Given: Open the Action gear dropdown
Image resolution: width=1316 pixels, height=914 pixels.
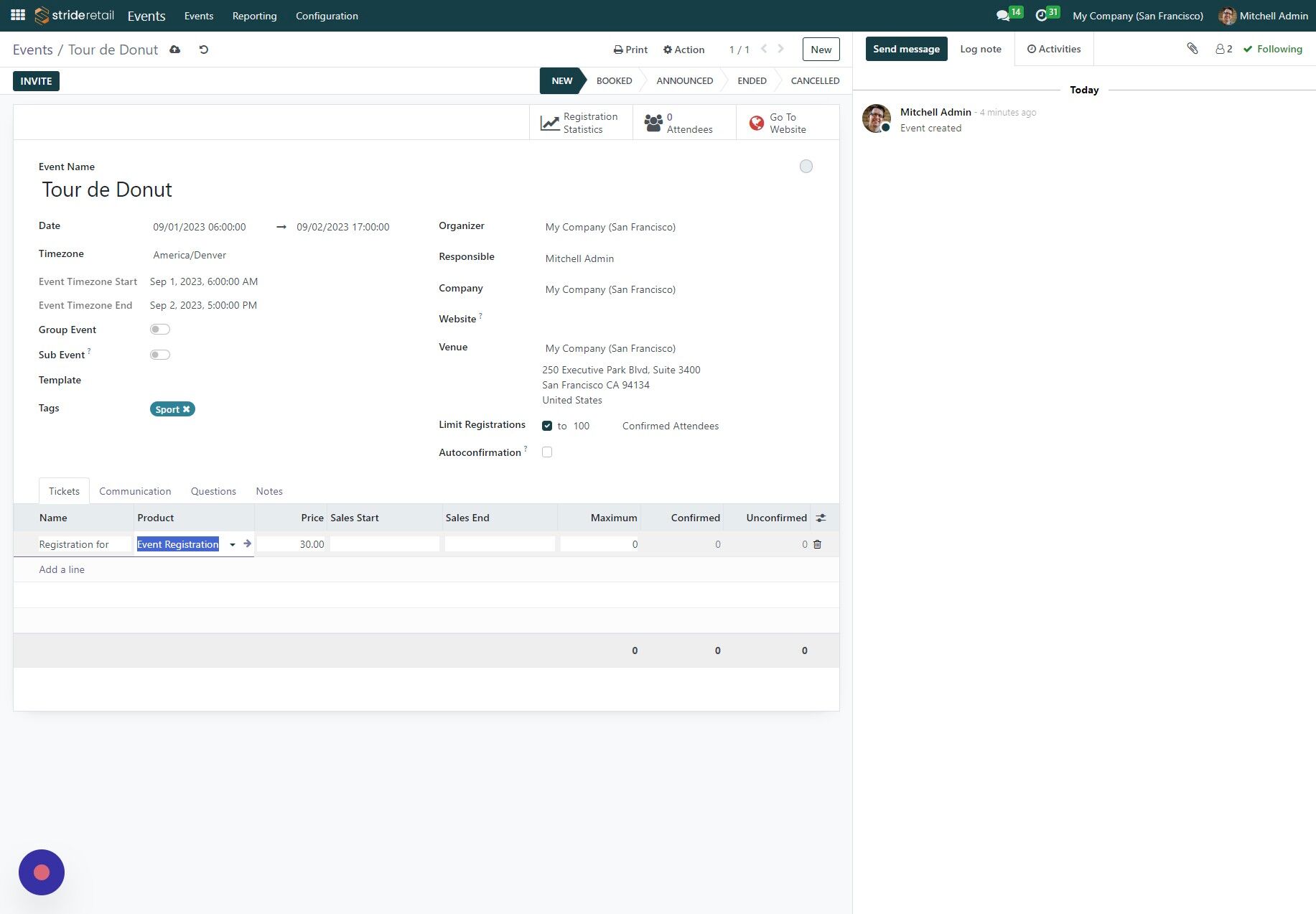Looking at the screenshot, I should pyautogui.click(x=683, y=50).
